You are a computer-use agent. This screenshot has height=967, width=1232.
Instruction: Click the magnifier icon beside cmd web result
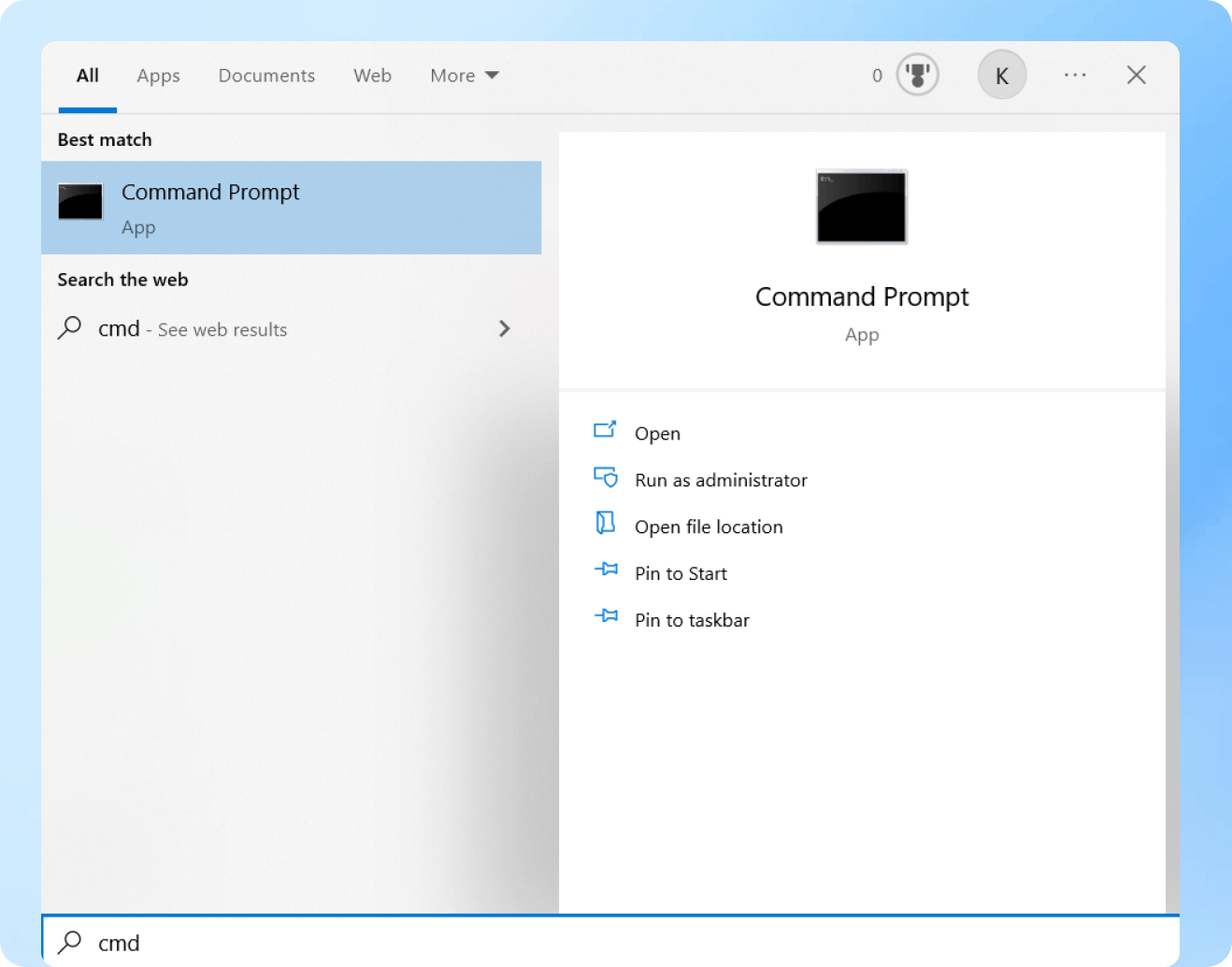pos(69,328)
